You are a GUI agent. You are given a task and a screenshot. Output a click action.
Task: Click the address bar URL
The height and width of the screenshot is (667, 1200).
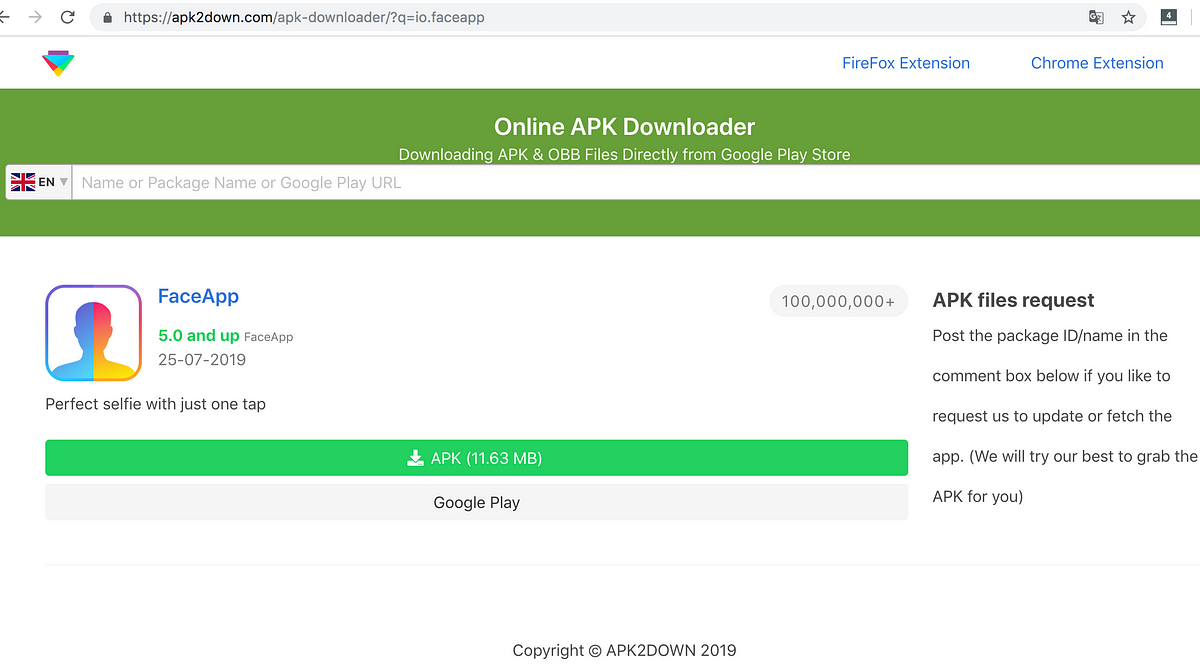[x=304, y=17]
